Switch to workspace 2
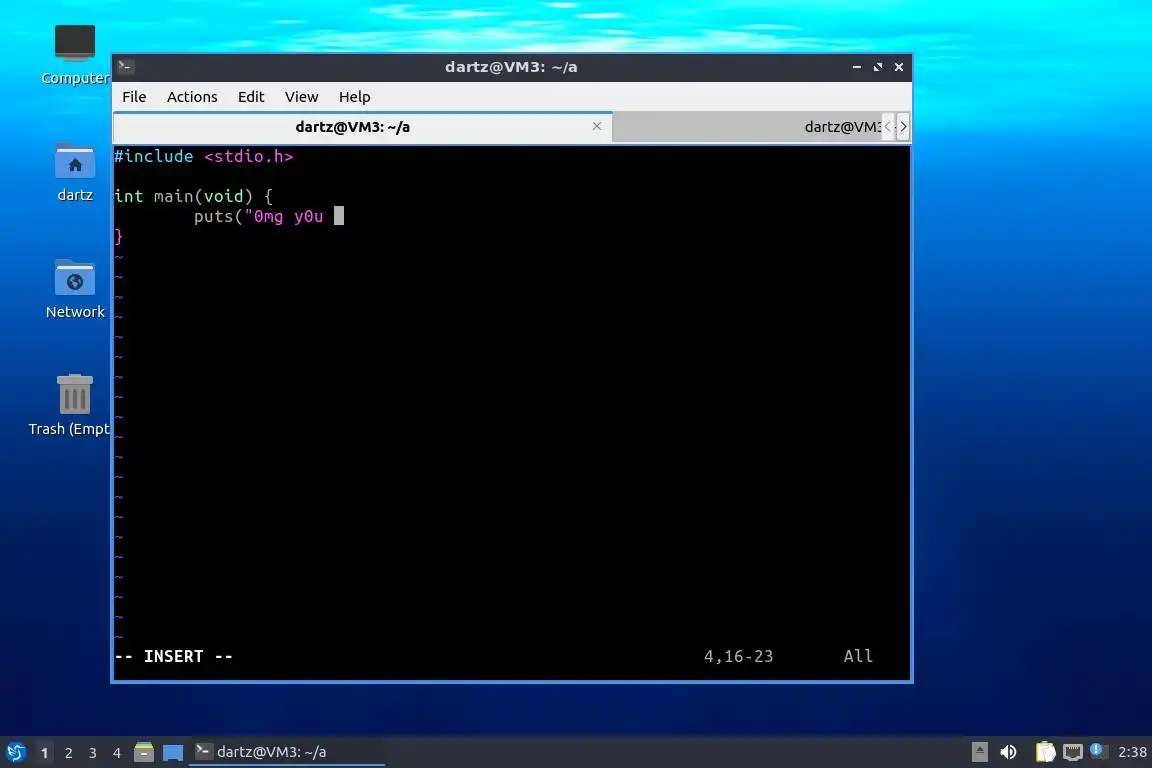This screenshot has width=1152, height=768. pos(68,753)
